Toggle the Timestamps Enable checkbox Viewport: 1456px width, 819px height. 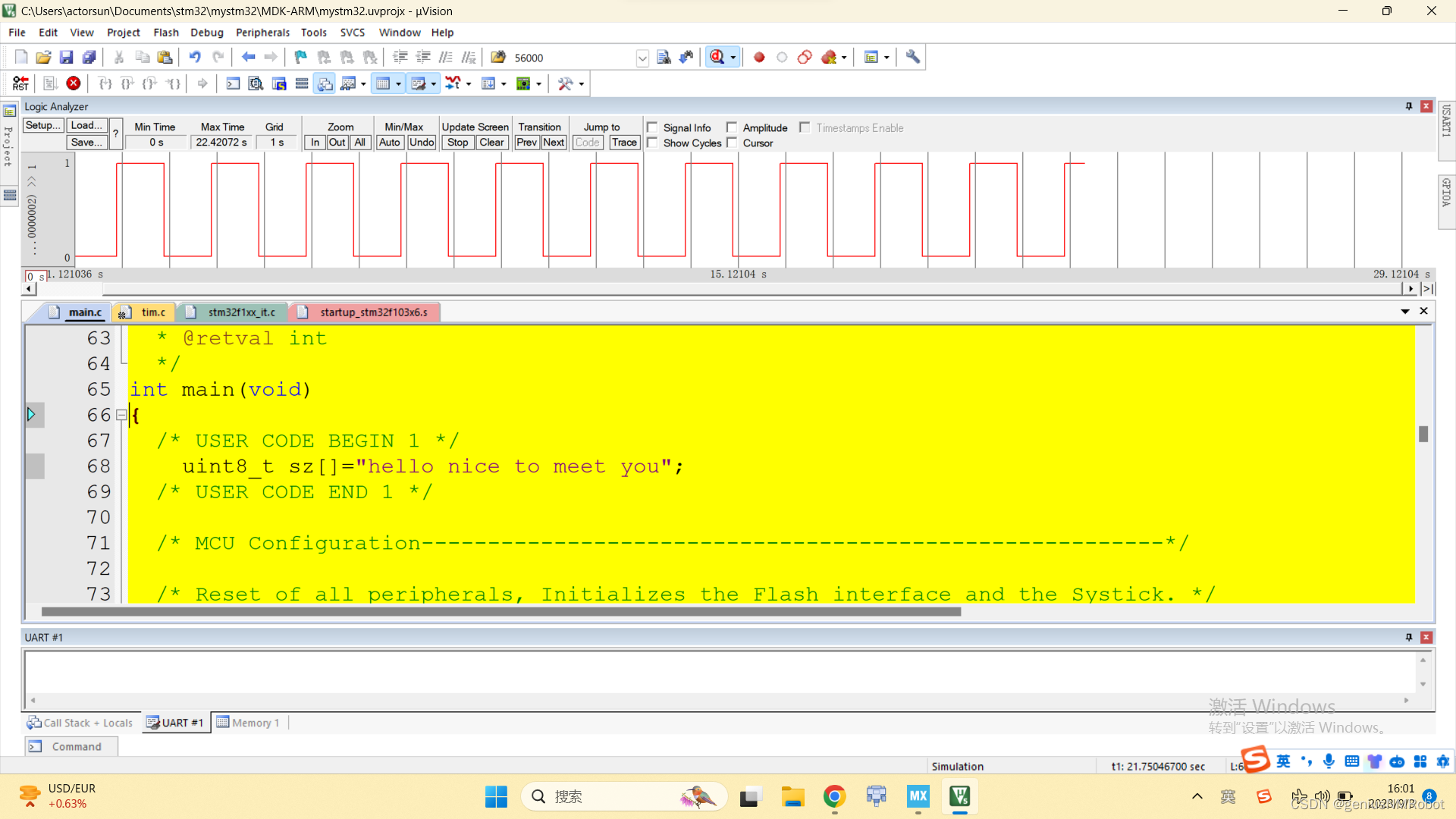[x=806, y=127]
